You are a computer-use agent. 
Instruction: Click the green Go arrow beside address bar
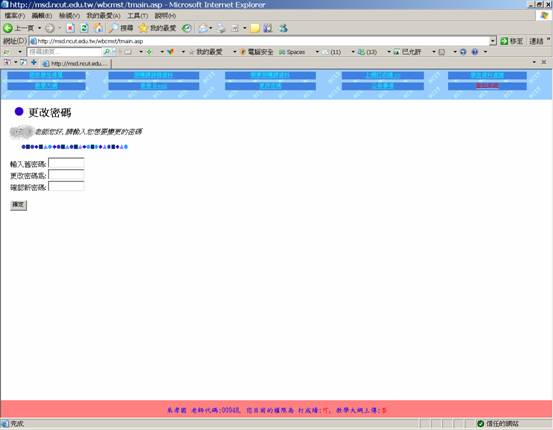504,41
